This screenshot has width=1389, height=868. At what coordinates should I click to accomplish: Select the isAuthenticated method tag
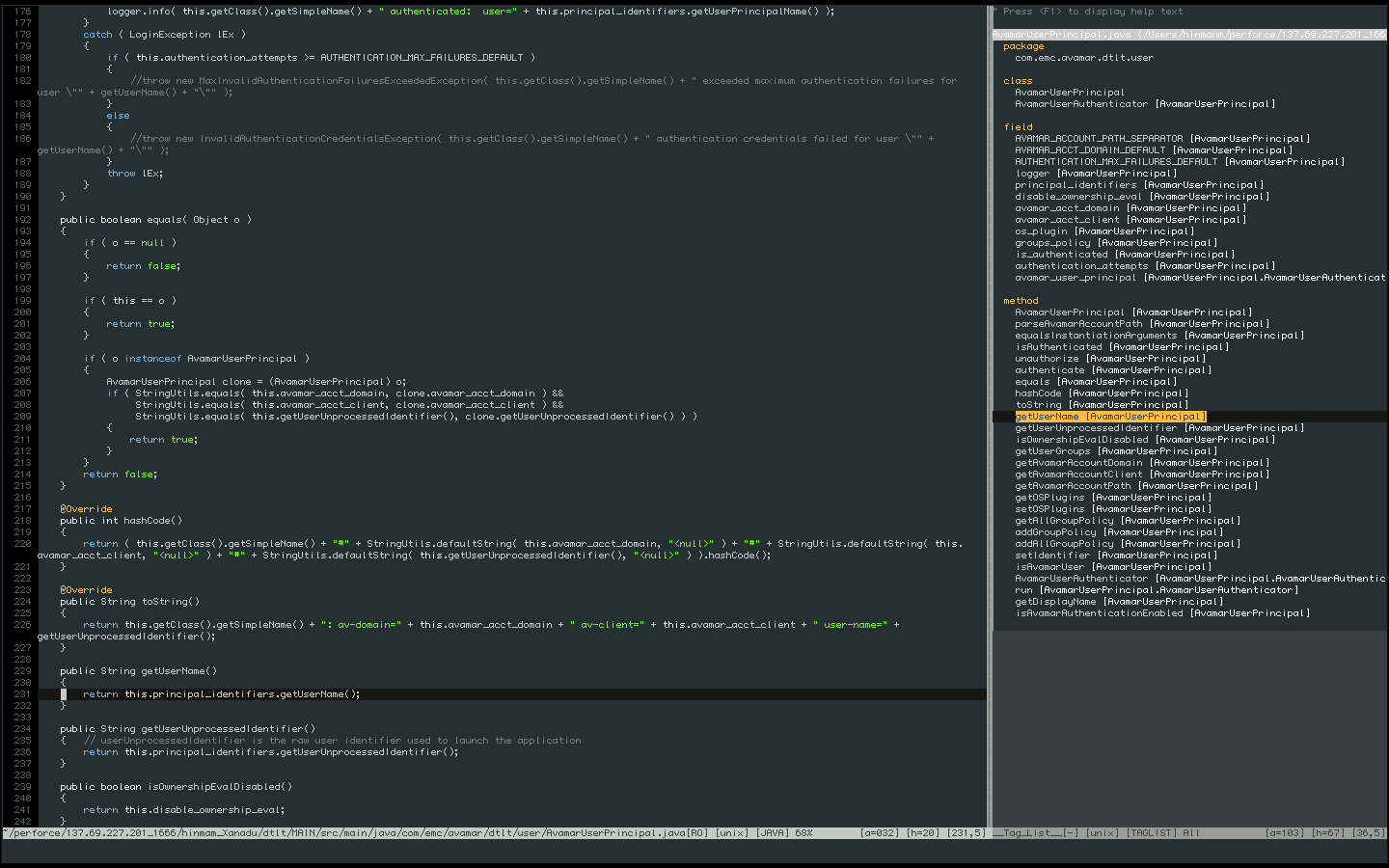click(x=1122, y=347)
